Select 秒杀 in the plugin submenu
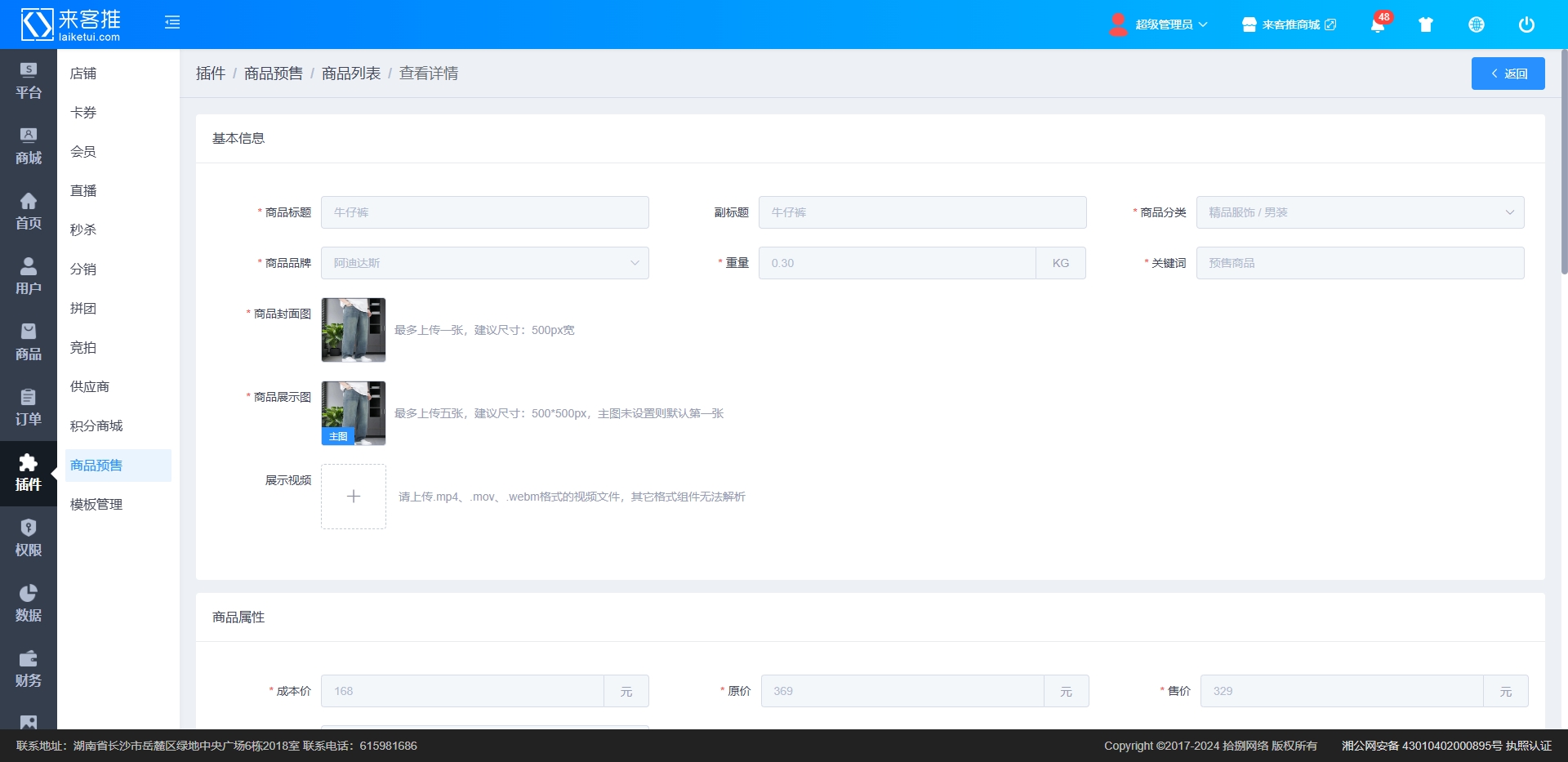The height and width of the screenshot is (762, 1568). (83, 230)
